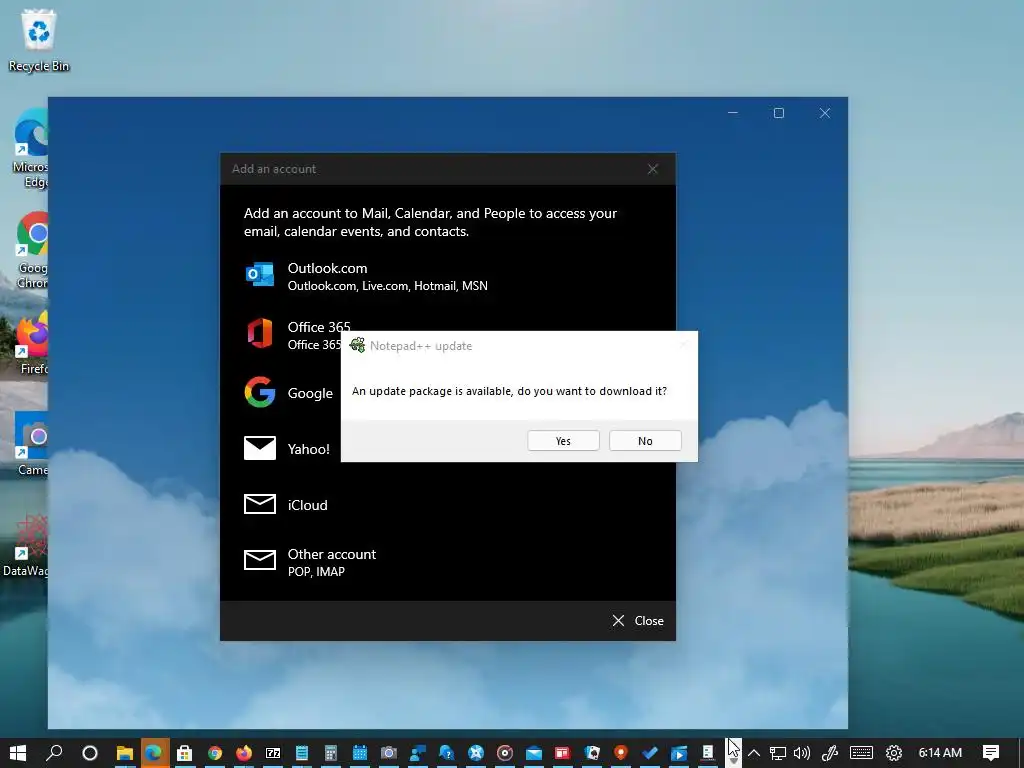Open Notepad from the taskbar
This screenshot has width=1024, height=768.
(x=302, y=753)
